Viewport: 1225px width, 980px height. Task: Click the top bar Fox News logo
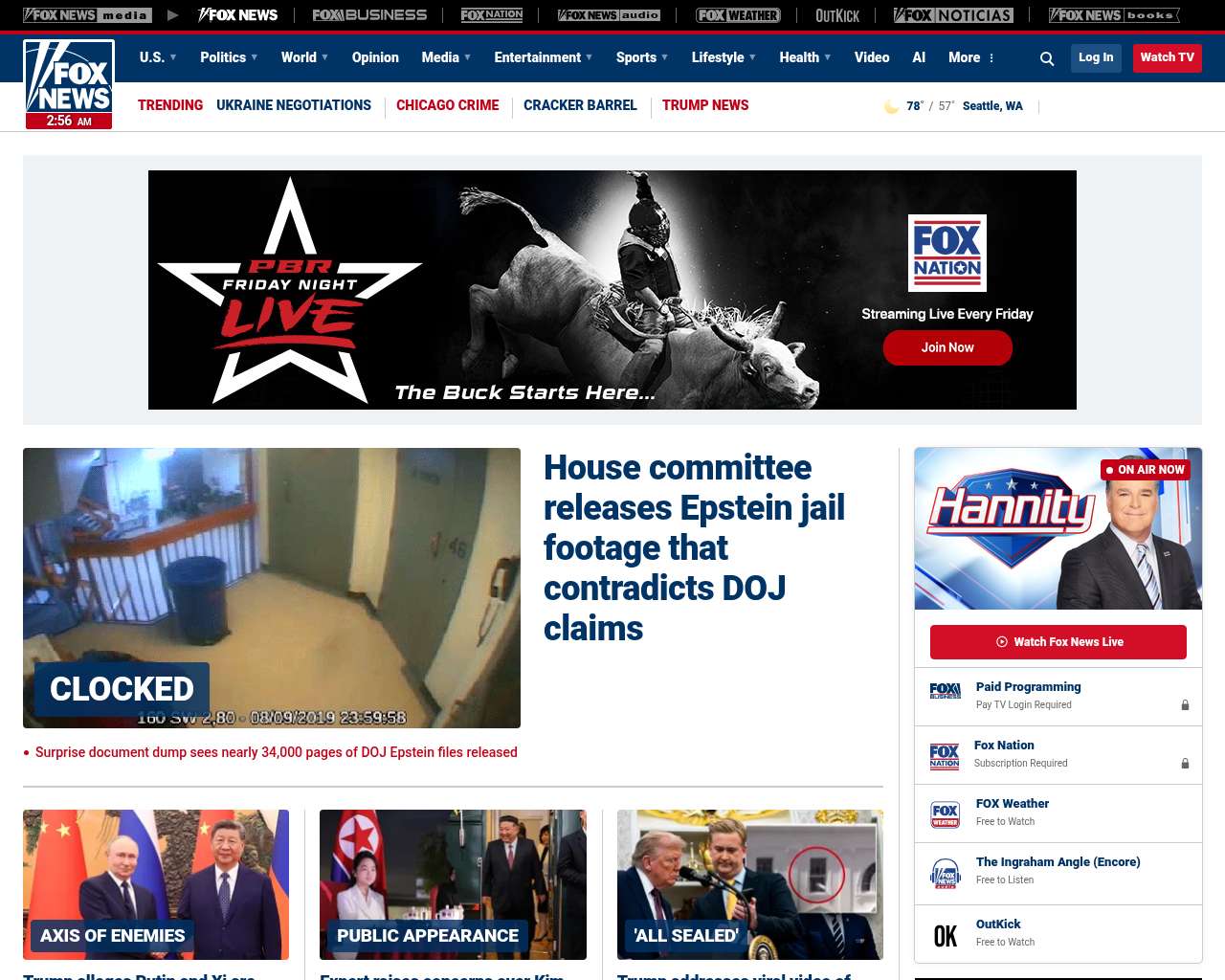pyautogui.click(x=238, y=15)
